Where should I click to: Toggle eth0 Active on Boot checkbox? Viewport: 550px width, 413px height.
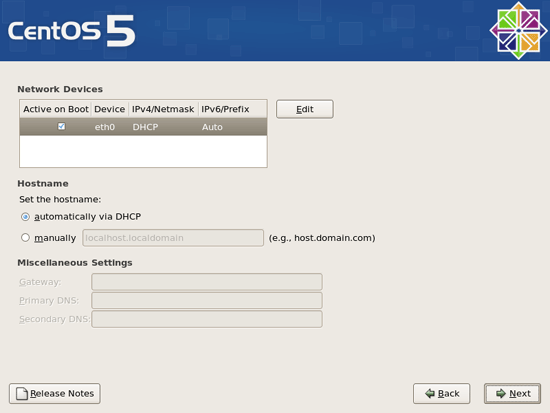coord(61,126)
